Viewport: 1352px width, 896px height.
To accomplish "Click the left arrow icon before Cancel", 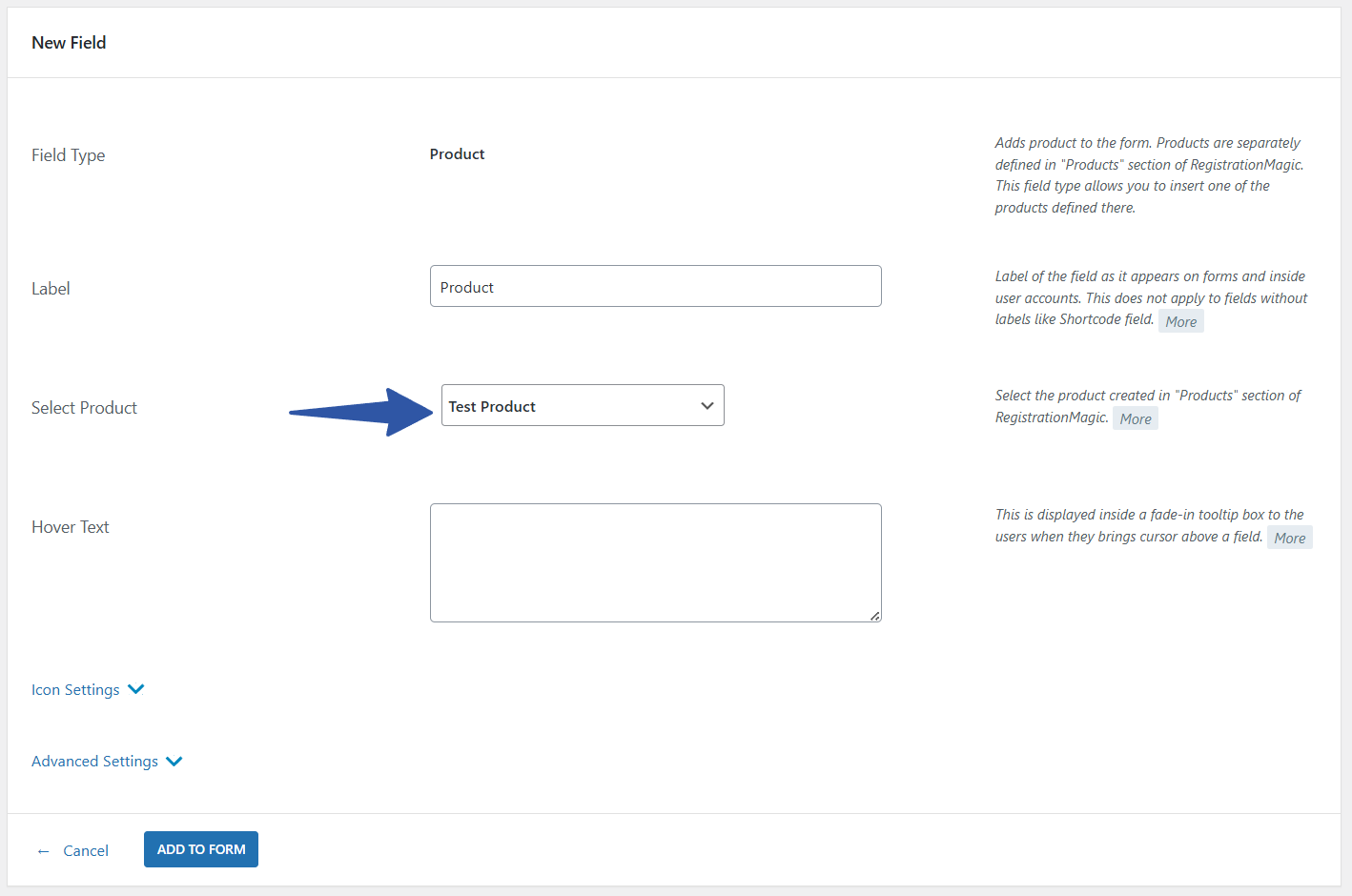I will 43,851.
